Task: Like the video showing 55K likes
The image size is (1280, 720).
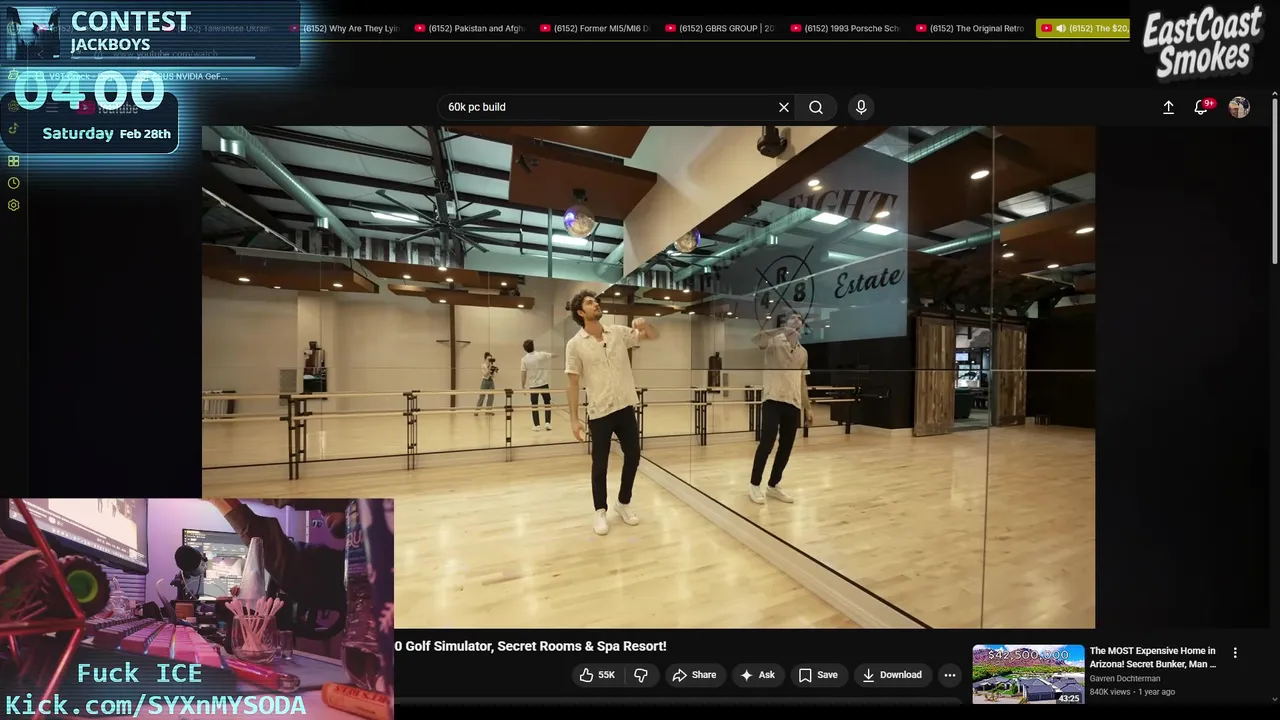Action: coord(597,675)
